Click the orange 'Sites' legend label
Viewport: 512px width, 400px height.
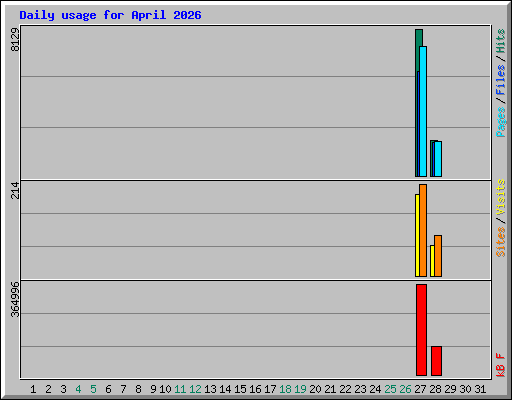pos(501,242)
